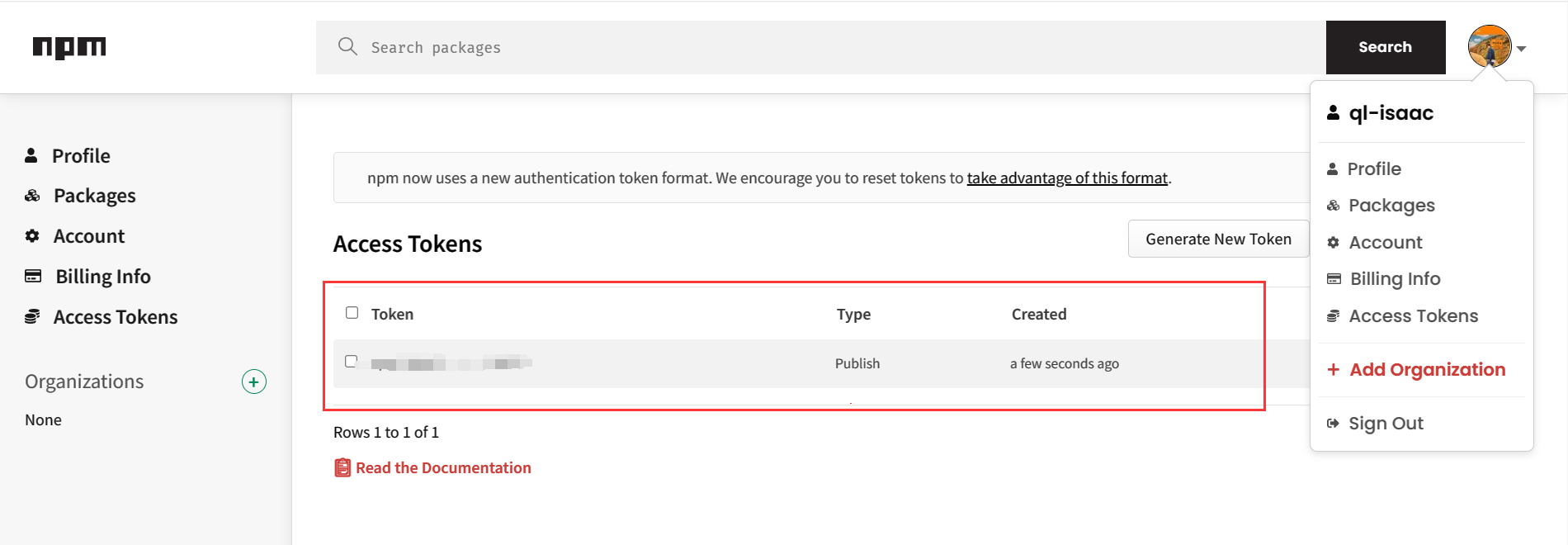Select Billing Info in avatar dropdown menu

pyautogui.click(x=1396, y=278)
